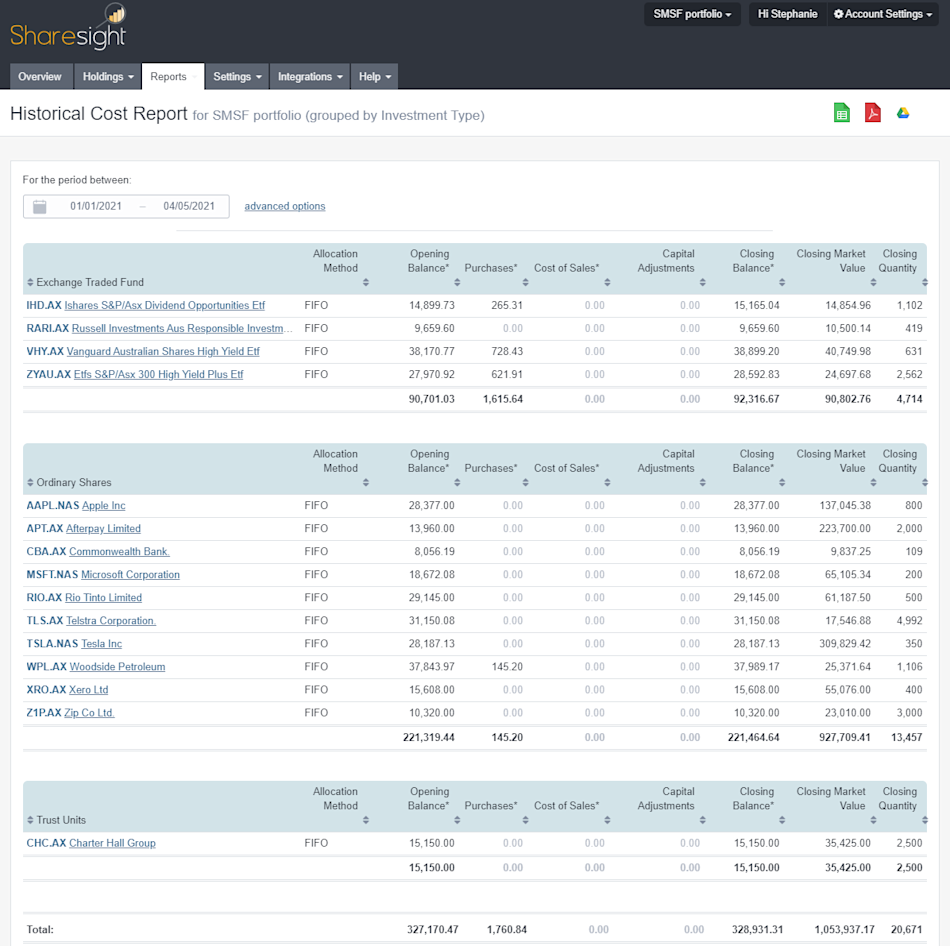Viewport: 950px width, 946px height.
Task: Click total closing market value 1,053,937.17
Action: (844, 929)
